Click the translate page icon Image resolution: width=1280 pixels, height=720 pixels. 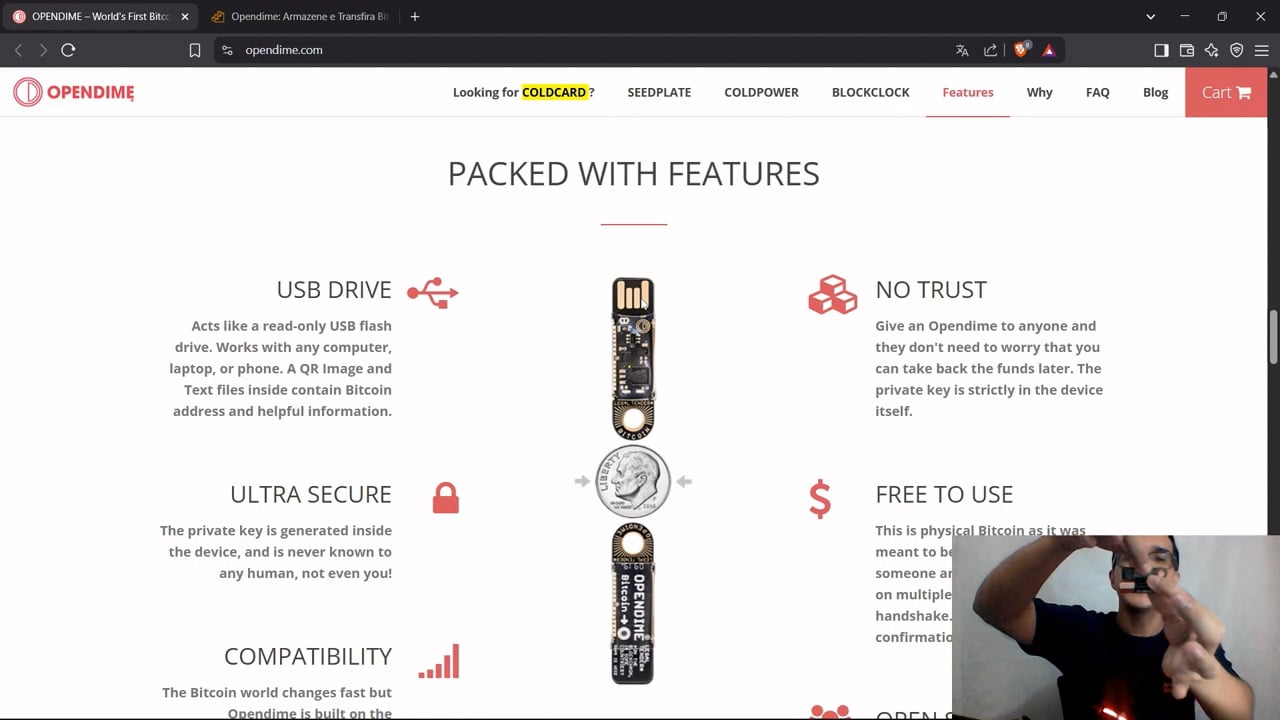(962, 50)
